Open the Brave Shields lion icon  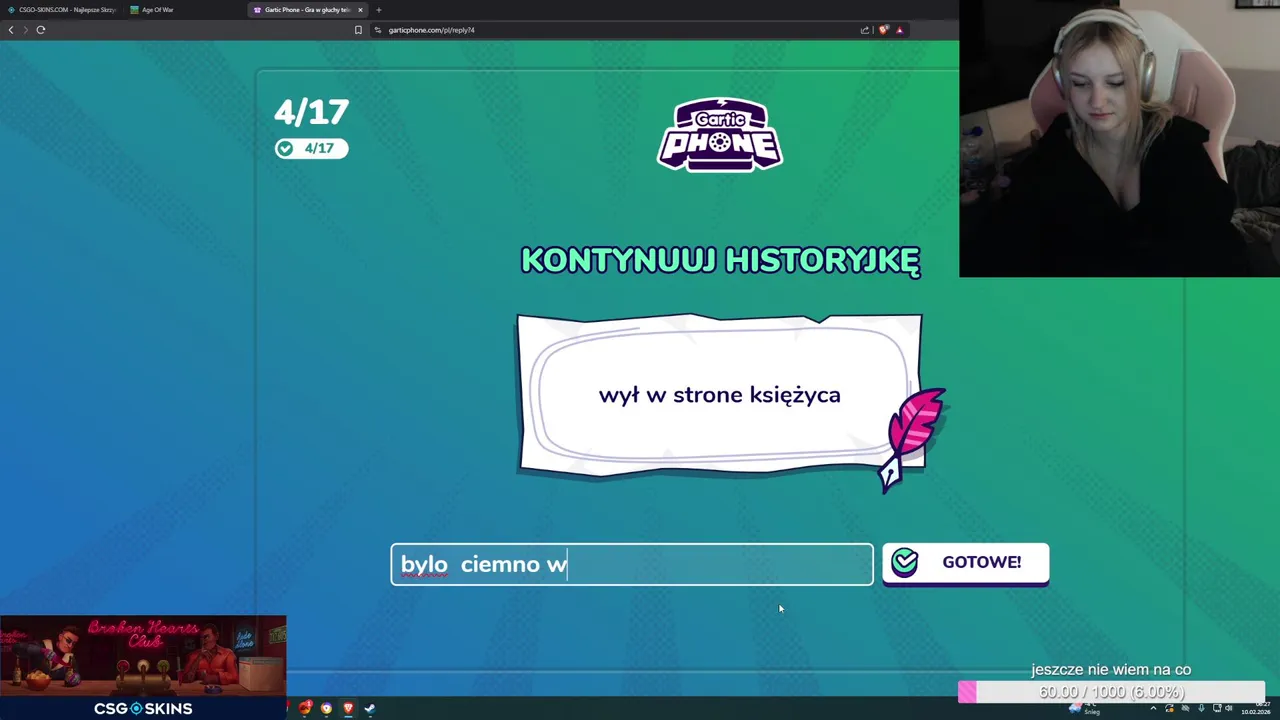point(883,30)
